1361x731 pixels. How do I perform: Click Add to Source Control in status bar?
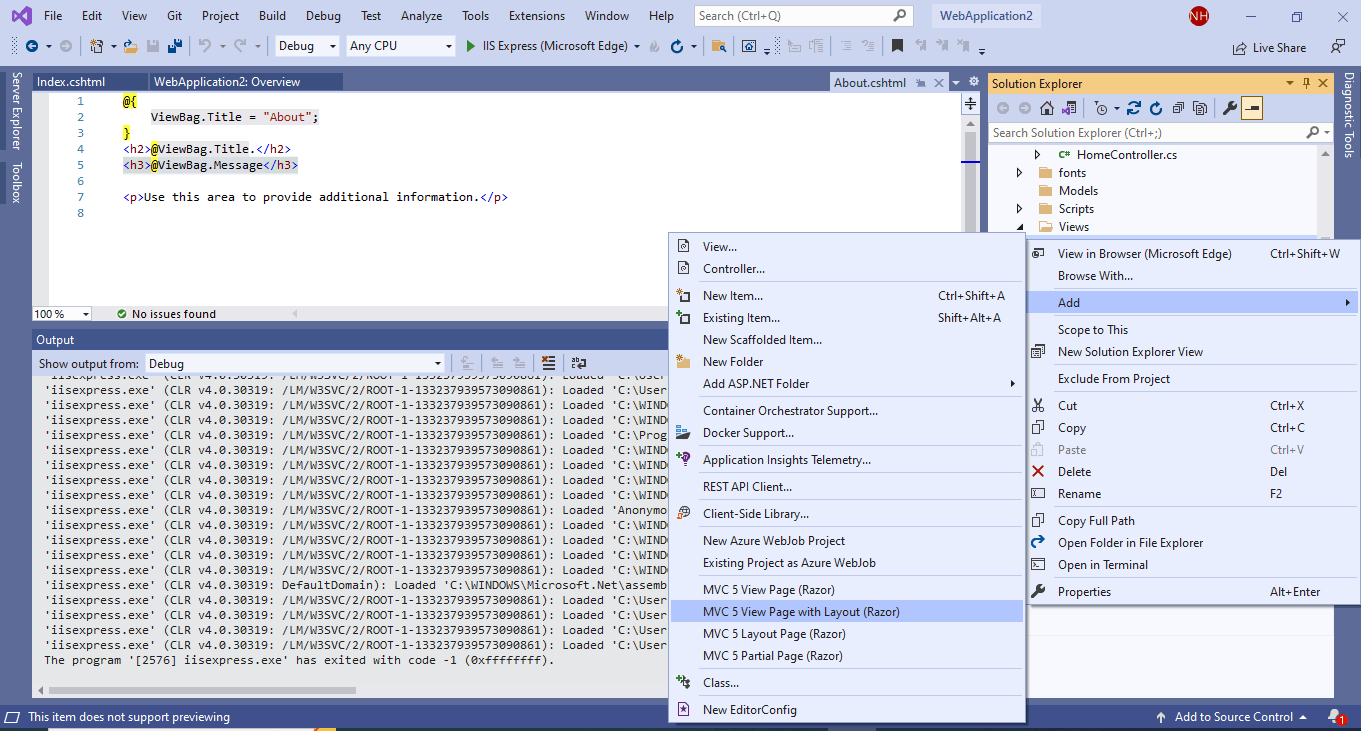[1233, 716]
